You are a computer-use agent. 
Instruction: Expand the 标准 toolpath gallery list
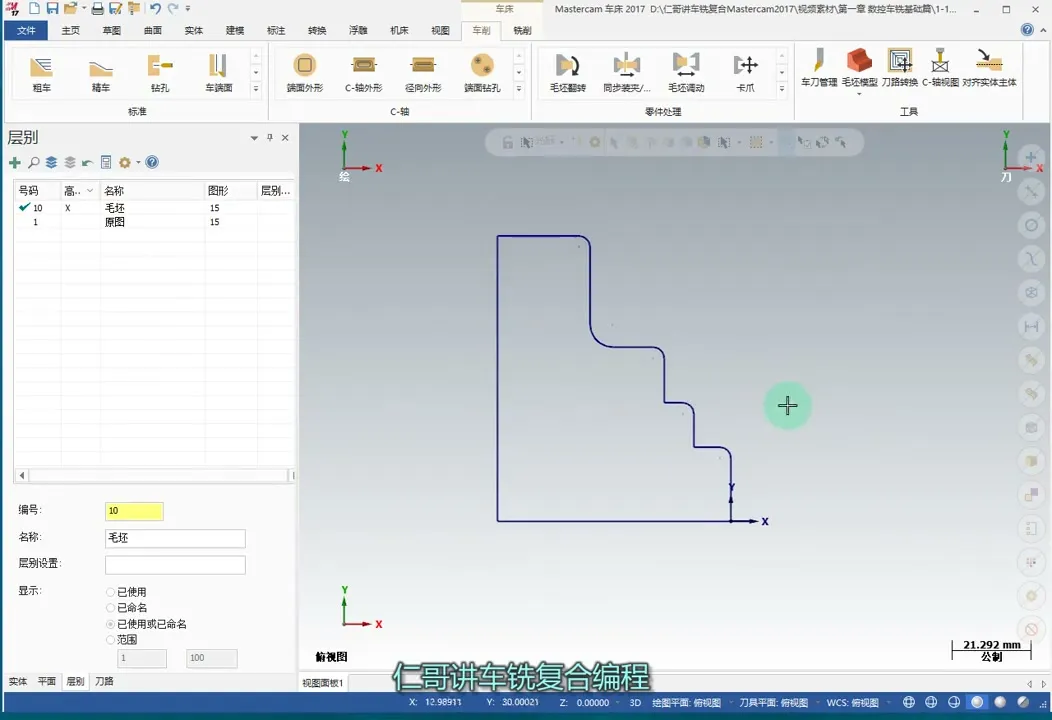pyautogui.click(x=256, y=89)
